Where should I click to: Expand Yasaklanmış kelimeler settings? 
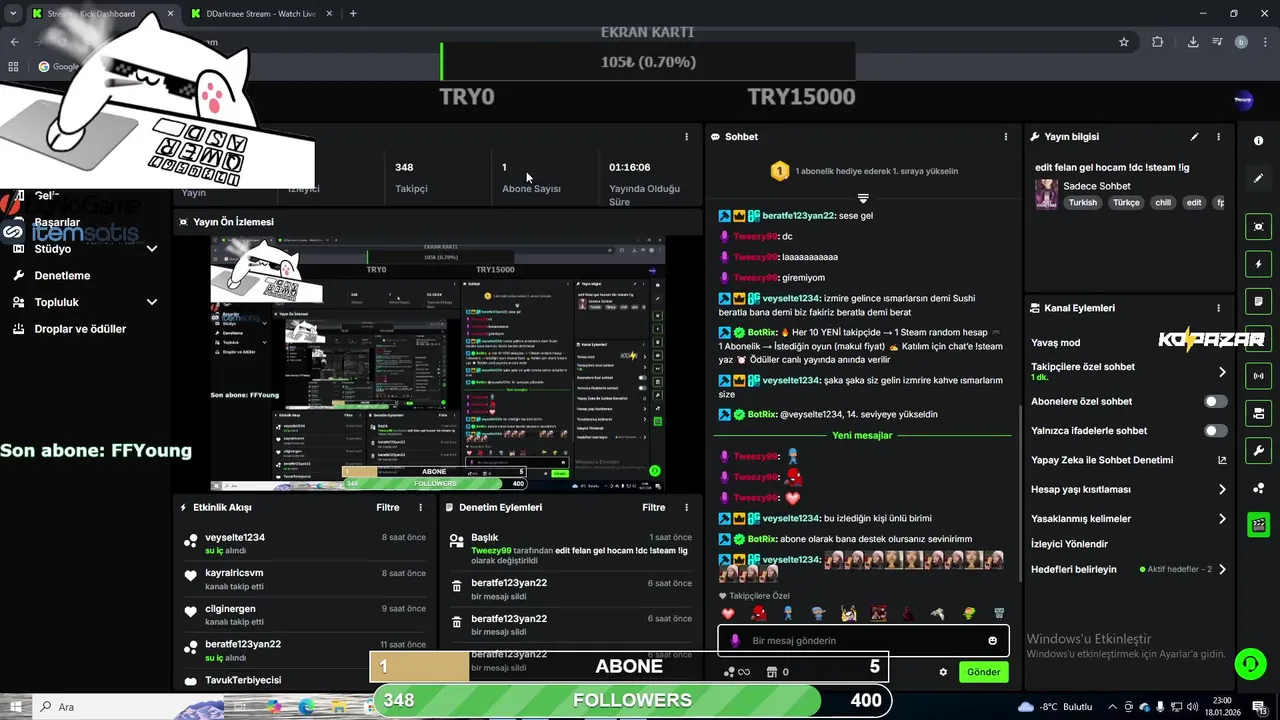1222,519
